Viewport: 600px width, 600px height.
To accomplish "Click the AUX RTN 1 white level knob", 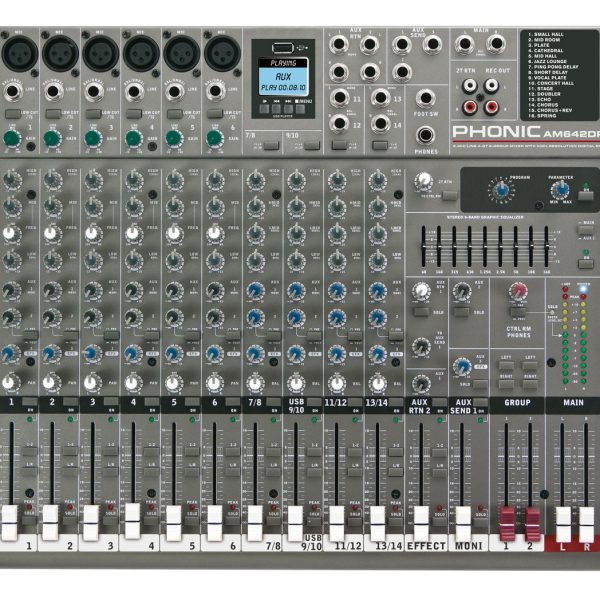I will click(x=421, y=290).
